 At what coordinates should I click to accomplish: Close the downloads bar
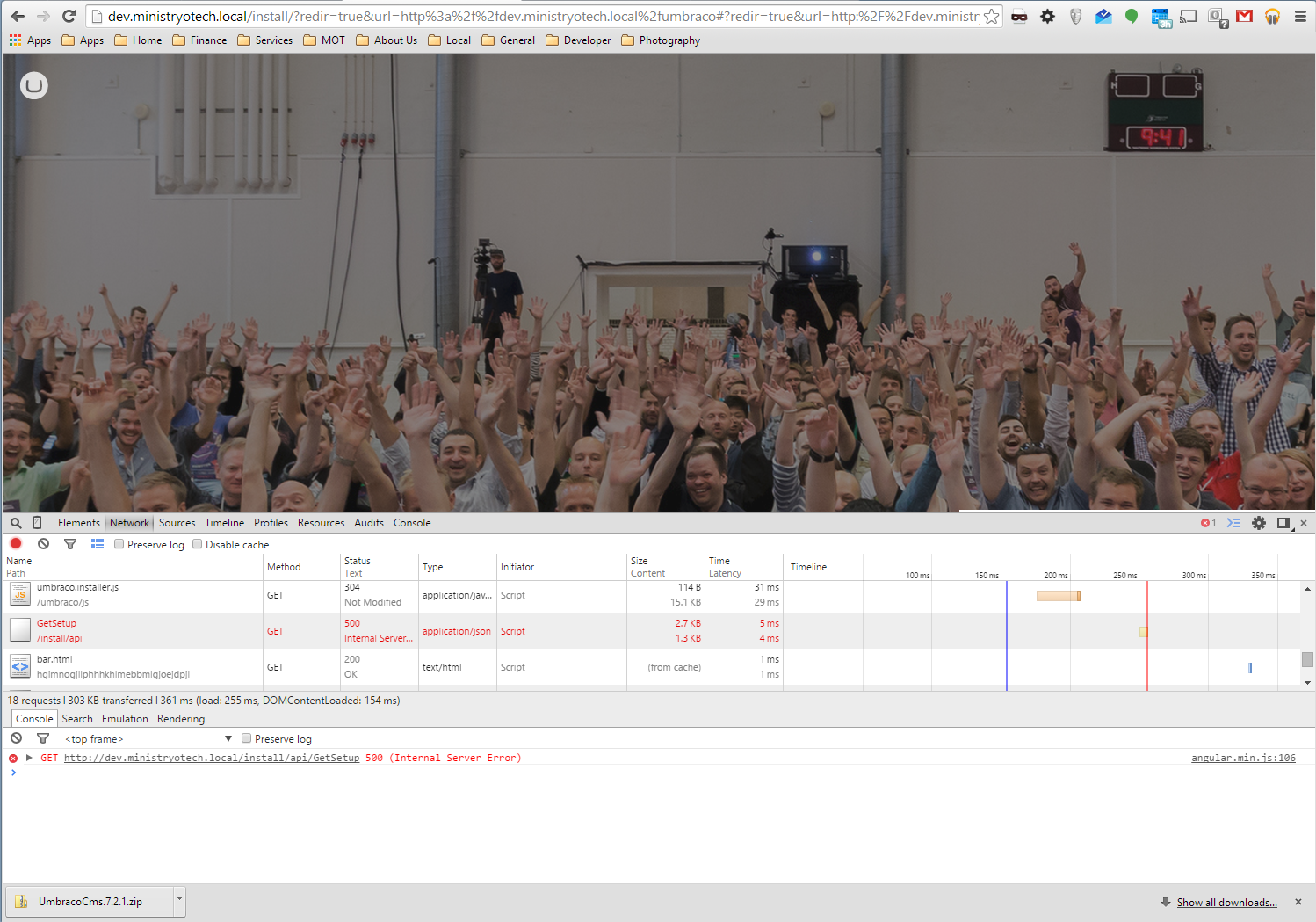click(x=1298, y=902)
